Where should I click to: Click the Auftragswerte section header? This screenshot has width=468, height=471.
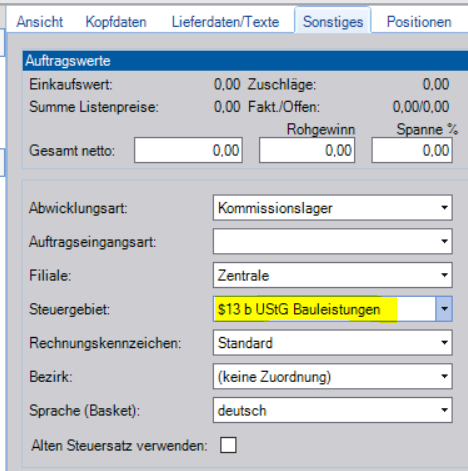click(x=245, y=61)
